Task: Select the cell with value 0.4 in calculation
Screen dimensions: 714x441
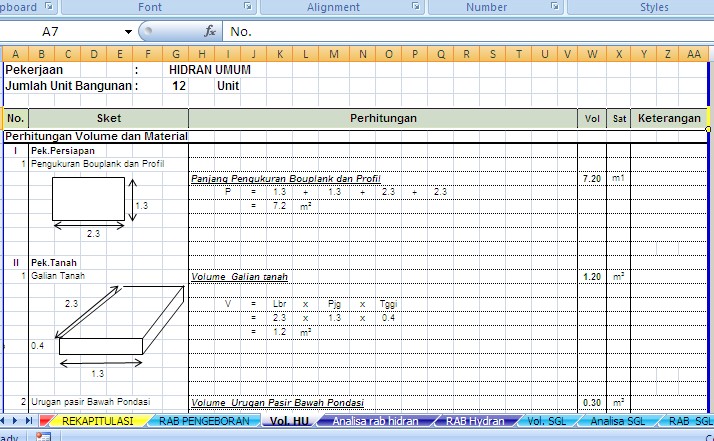Action: coord(388,318)
